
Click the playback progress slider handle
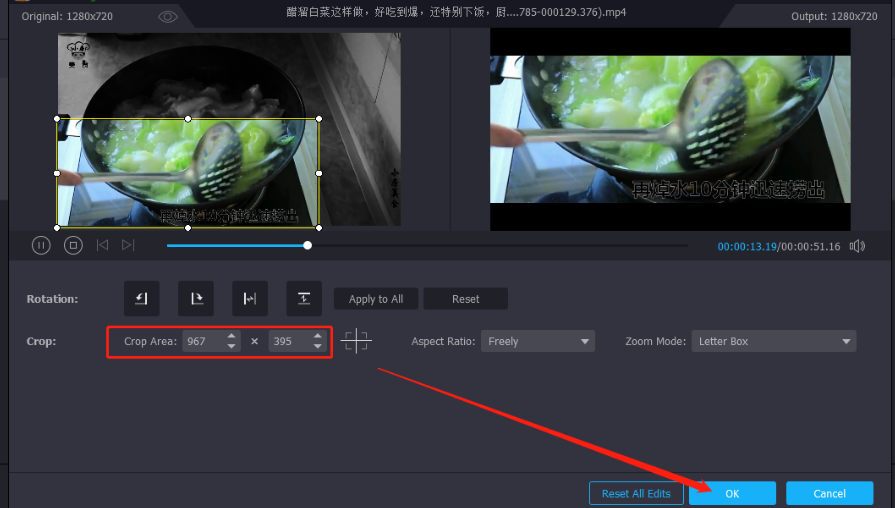[x=307, y=245]
